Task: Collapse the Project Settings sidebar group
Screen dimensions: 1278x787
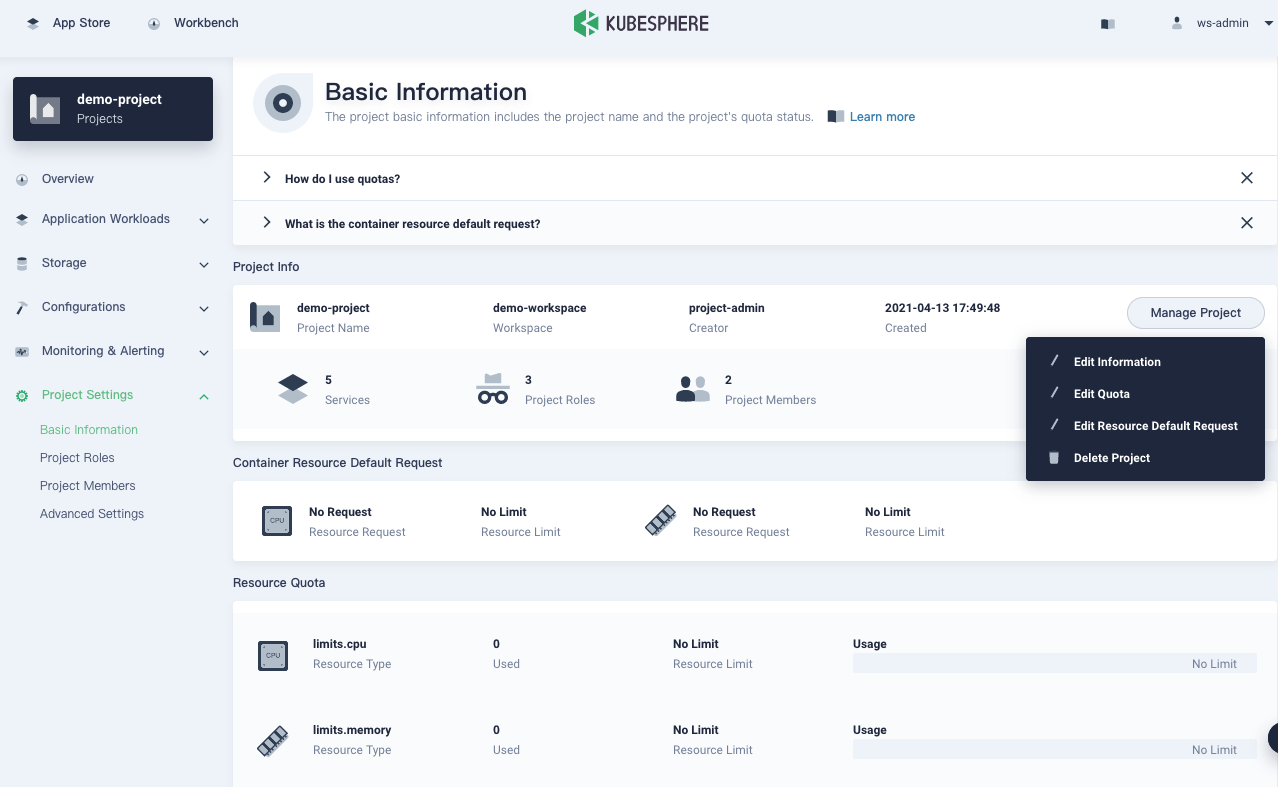Action: pyautogui.click(x=204, y=396)
